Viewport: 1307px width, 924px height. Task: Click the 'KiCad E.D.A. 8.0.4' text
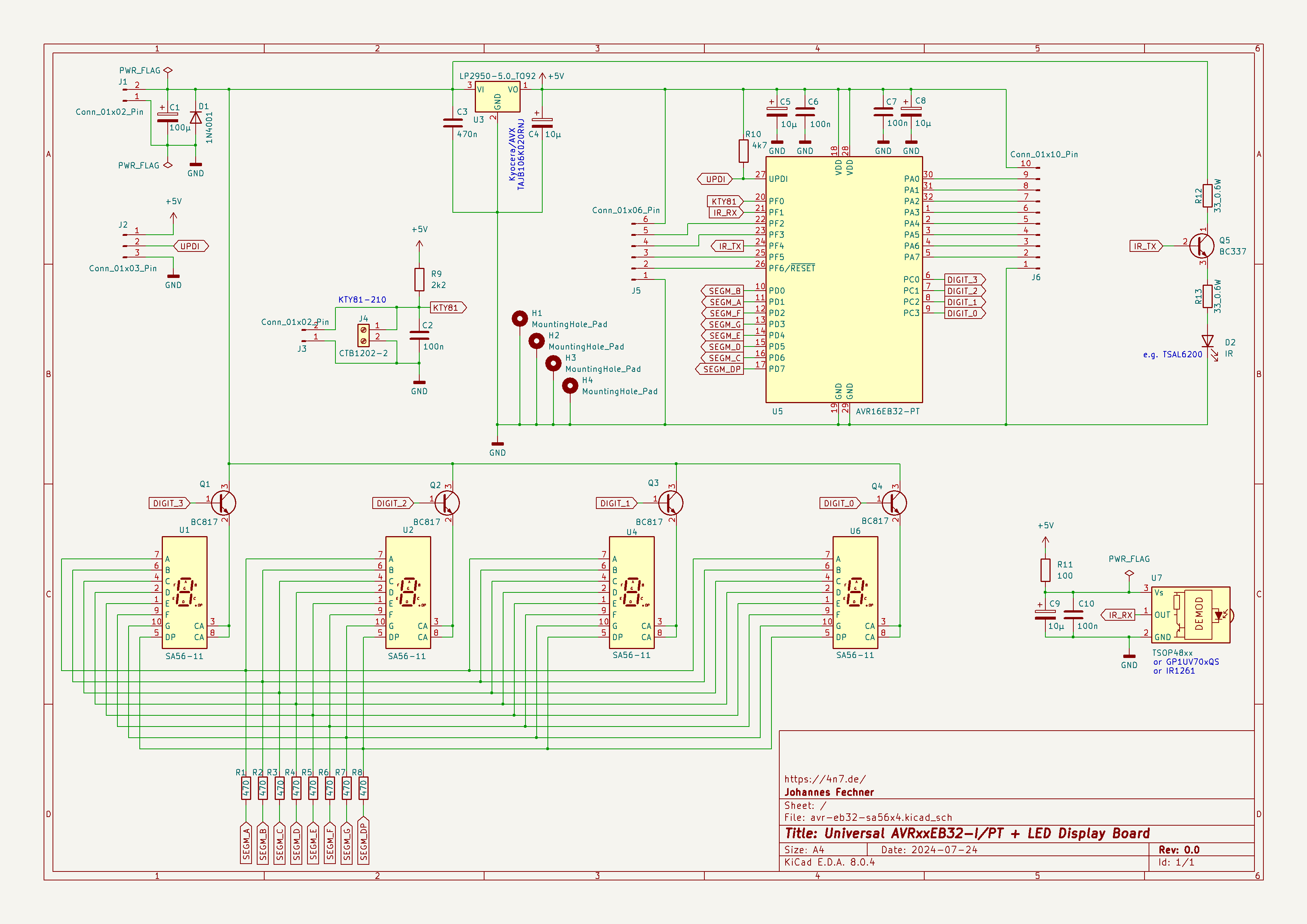point(829,862)
